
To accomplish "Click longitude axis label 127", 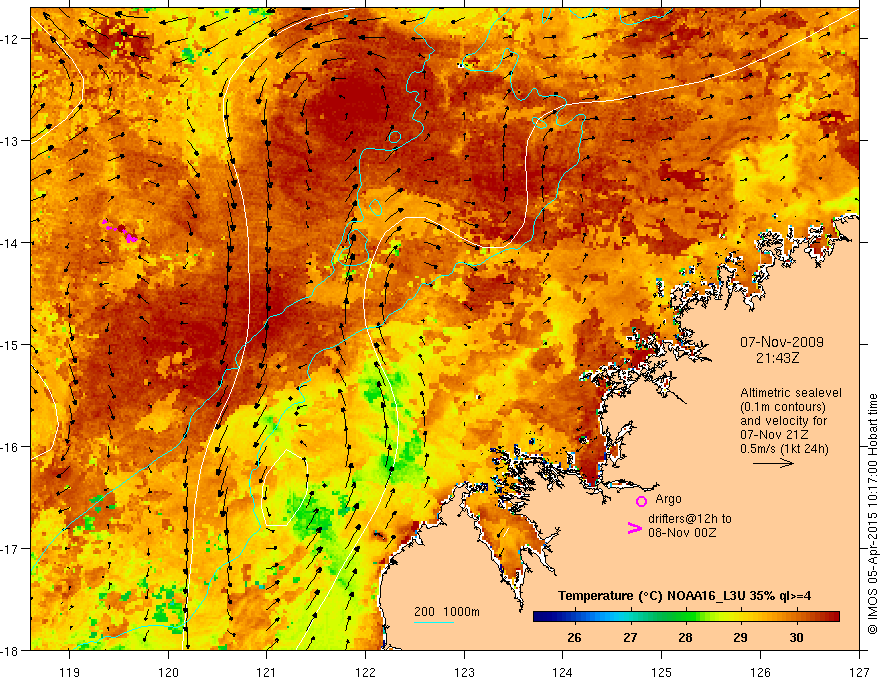I will (x=859, y=672).
